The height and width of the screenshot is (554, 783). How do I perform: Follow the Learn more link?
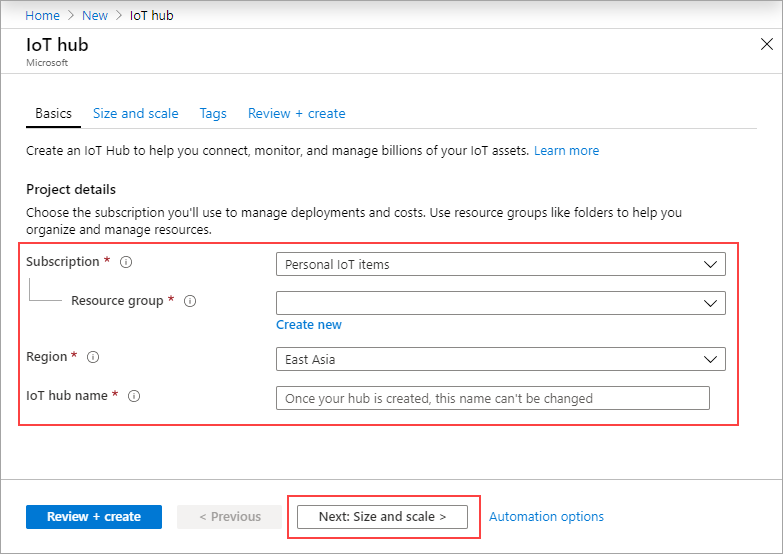tap(566, 151)
